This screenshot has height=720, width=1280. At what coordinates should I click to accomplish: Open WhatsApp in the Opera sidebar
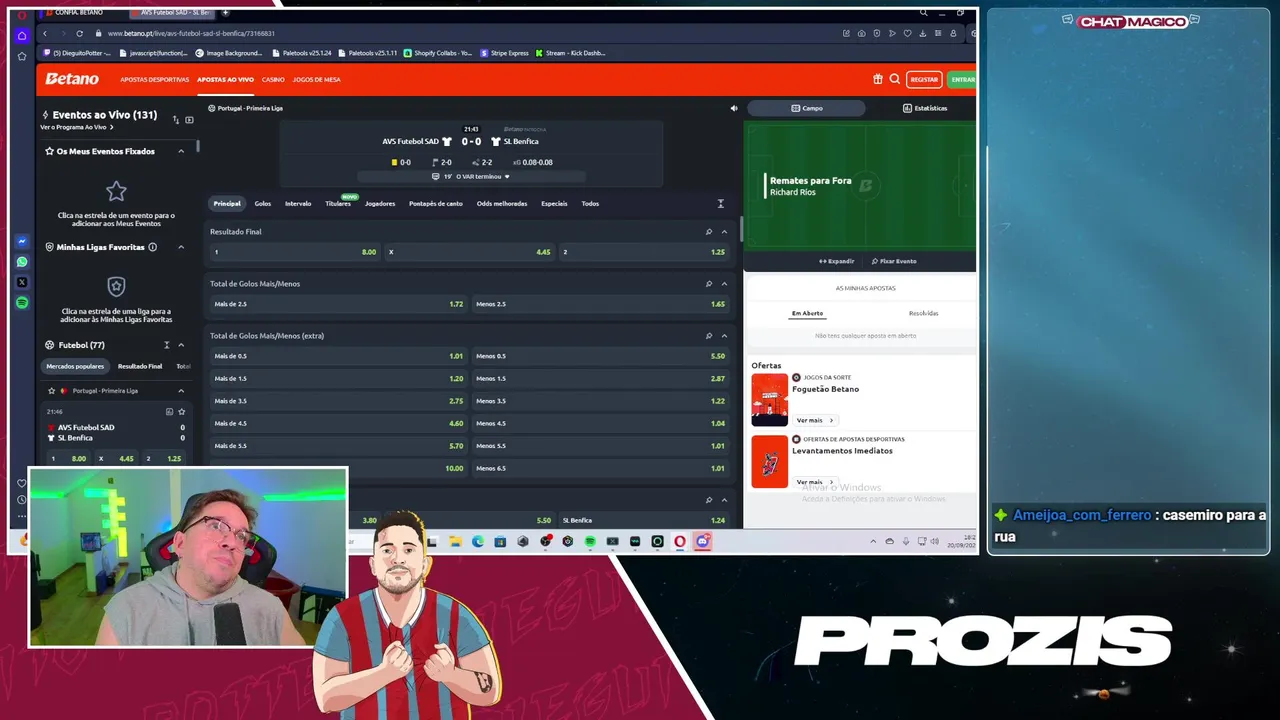22,262
